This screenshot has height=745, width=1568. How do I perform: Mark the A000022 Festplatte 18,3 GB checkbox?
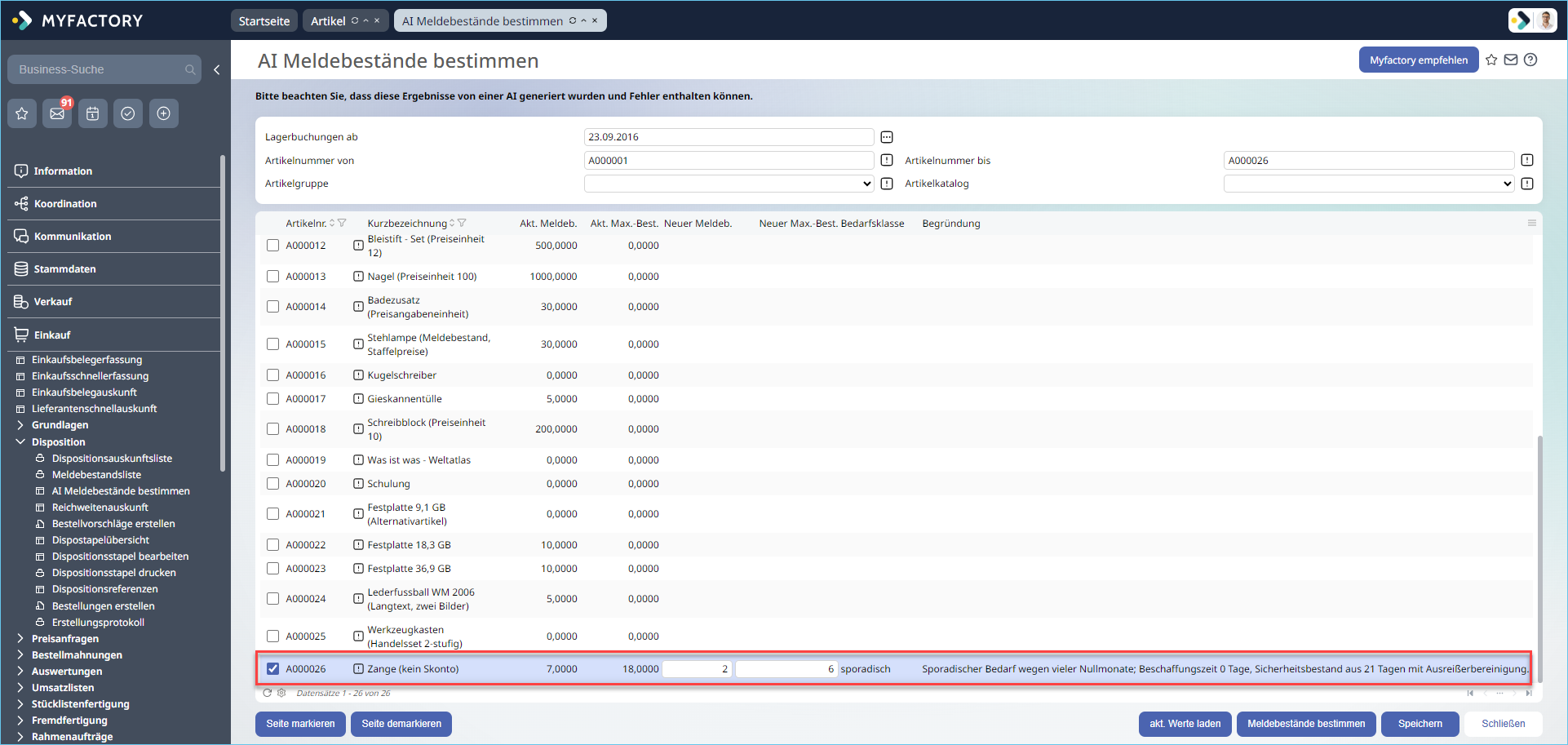coord(272,545)
